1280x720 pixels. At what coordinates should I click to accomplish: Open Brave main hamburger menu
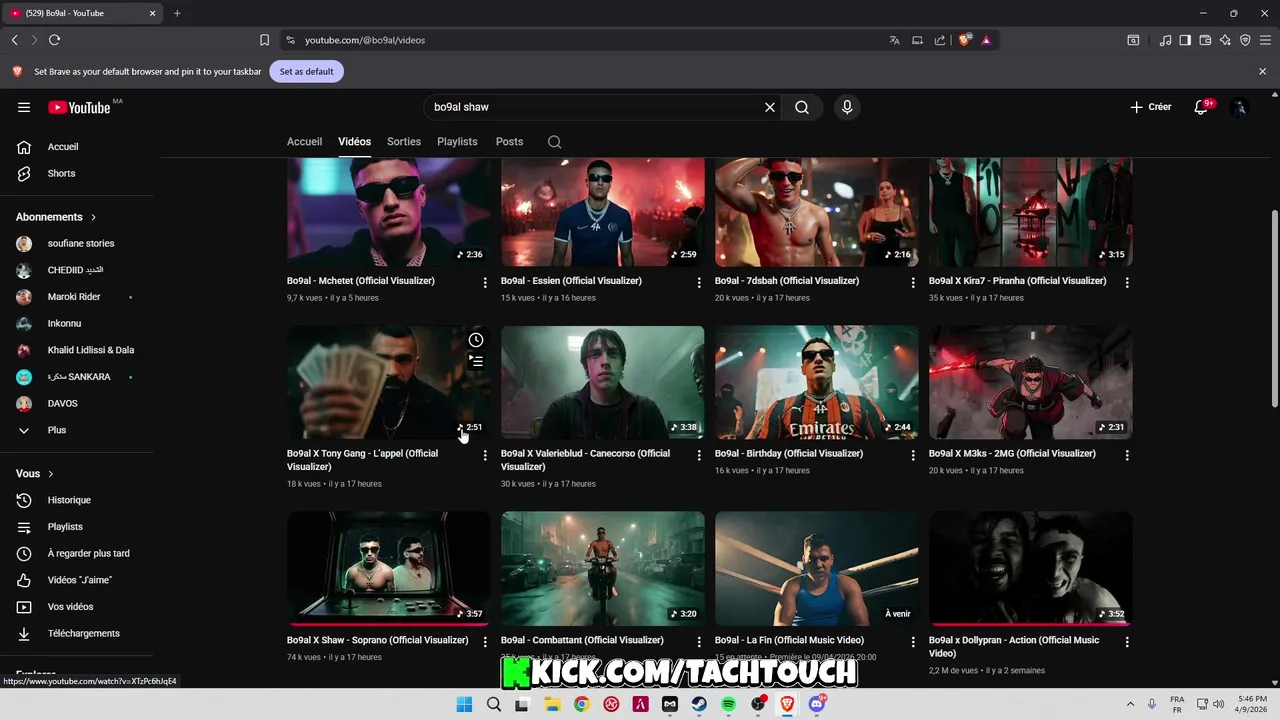click(1265, 40)
